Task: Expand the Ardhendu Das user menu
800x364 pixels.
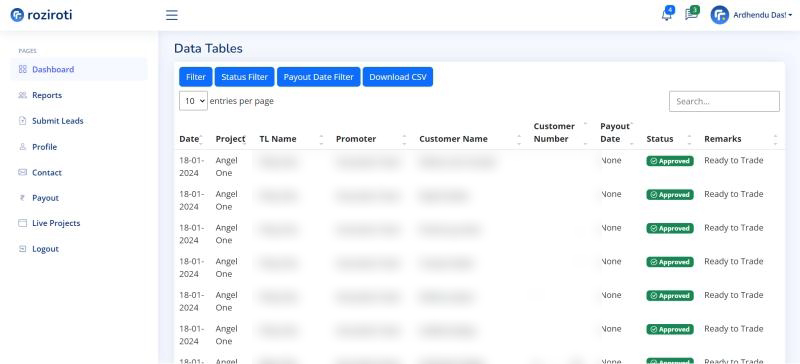Action: point(762,15)
